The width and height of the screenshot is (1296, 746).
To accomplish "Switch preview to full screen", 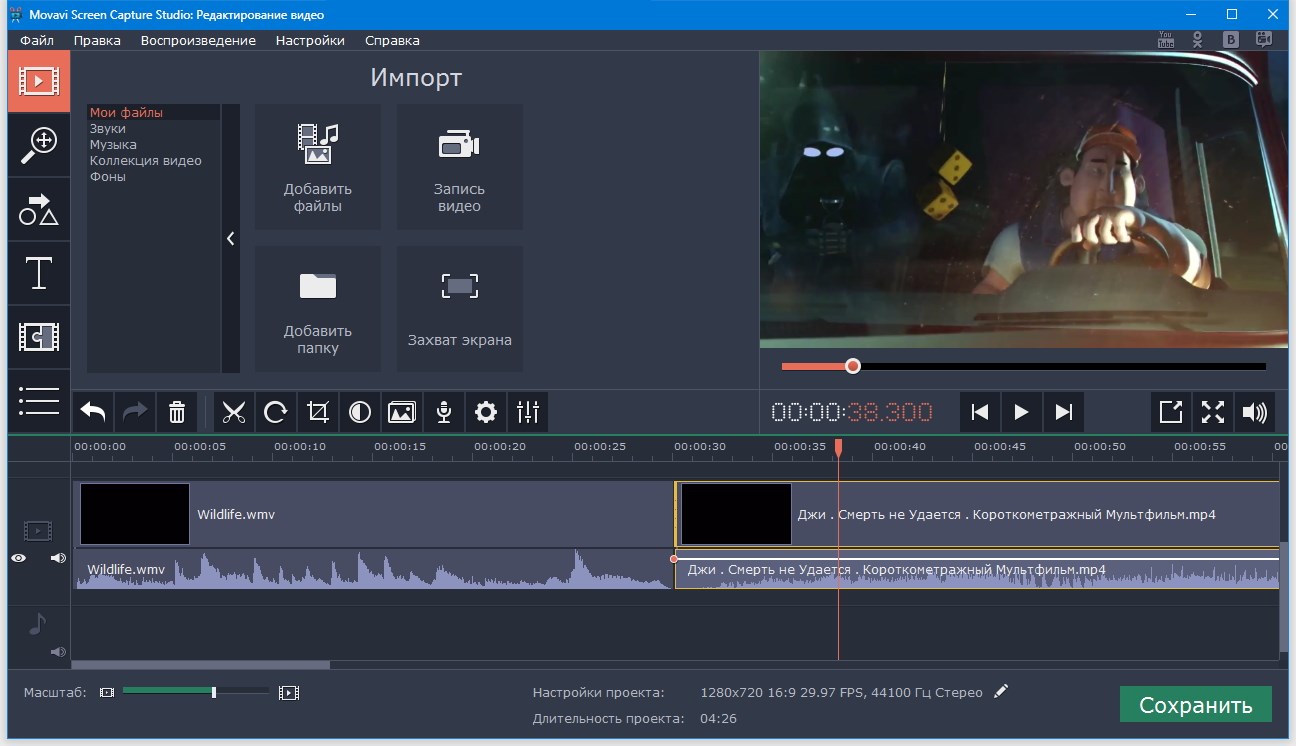I will click(x=1213, y=411).
